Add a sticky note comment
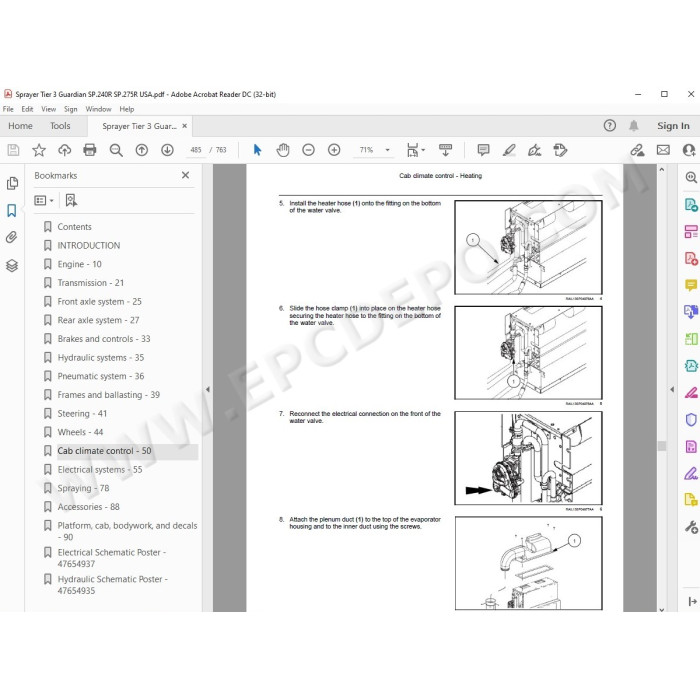The width and height of the screenshot is (700, 700). point(483,150)
